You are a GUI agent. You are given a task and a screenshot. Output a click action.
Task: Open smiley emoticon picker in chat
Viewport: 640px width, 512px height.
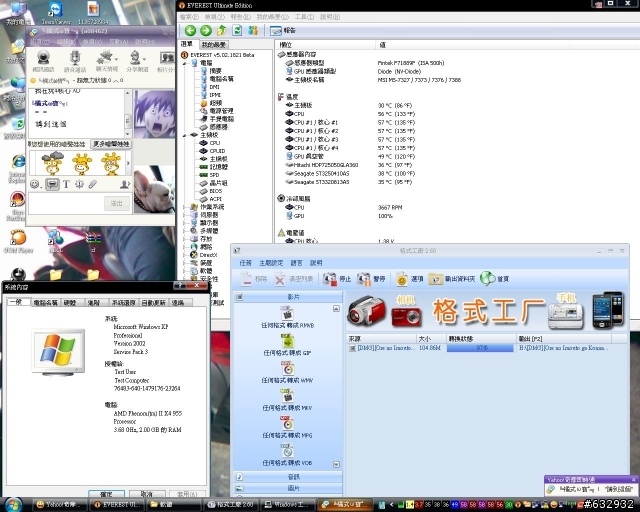[x=35, y=185]
